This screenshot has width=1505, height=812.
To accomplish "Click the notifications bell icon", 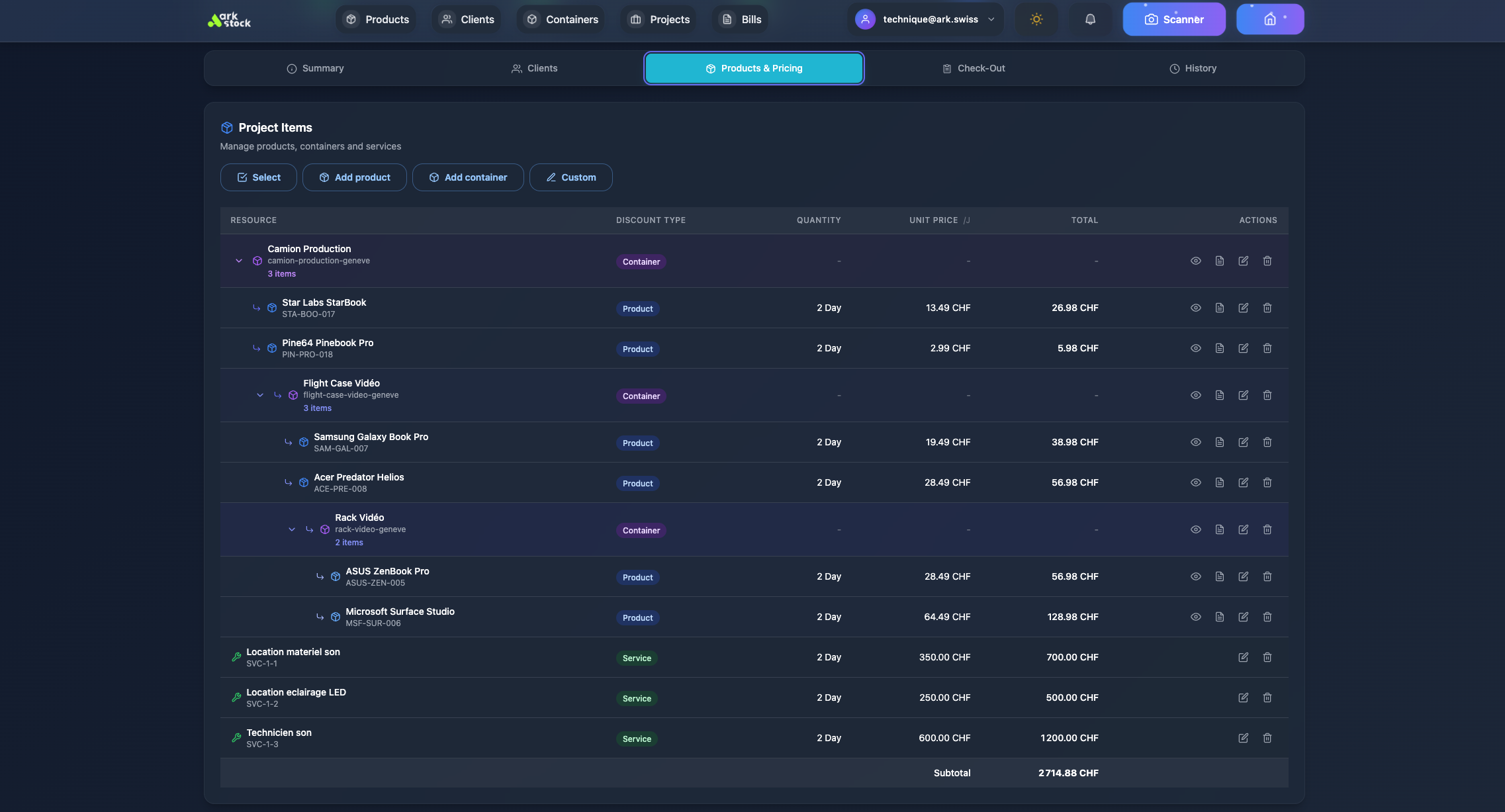I will click(1090, 19).
